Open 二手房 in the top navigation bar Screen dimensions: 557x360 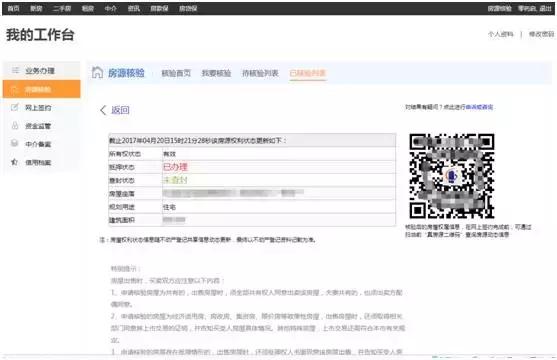pos(62,9)
